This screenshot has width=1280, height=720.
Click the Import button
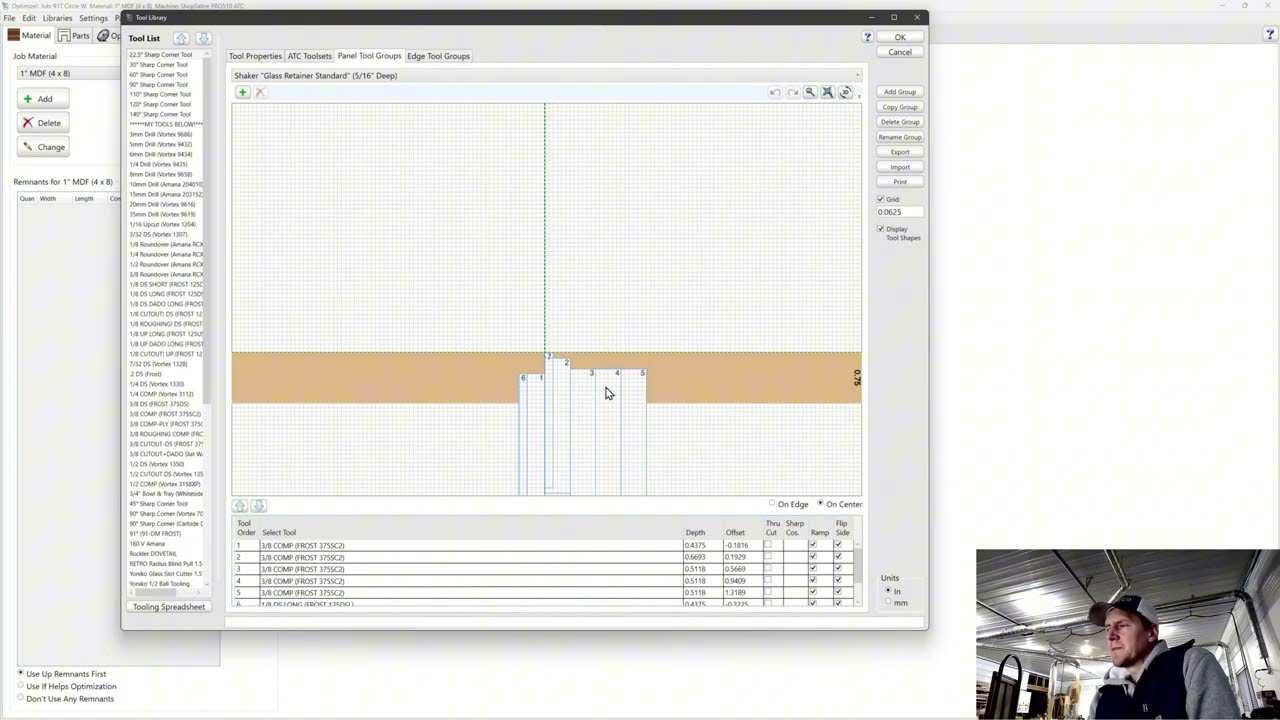(900, 167)
